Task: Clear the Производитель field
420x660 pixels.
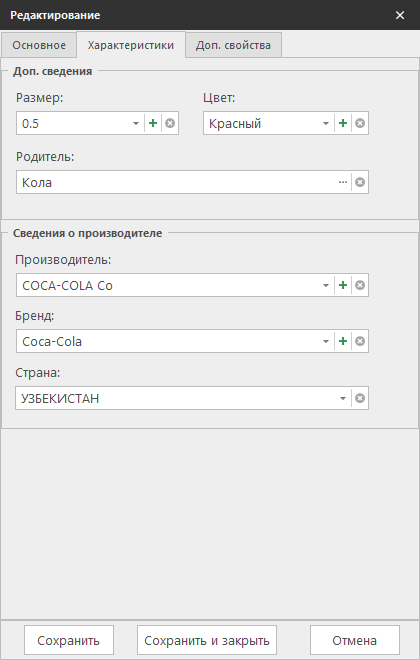Action: 360,285
